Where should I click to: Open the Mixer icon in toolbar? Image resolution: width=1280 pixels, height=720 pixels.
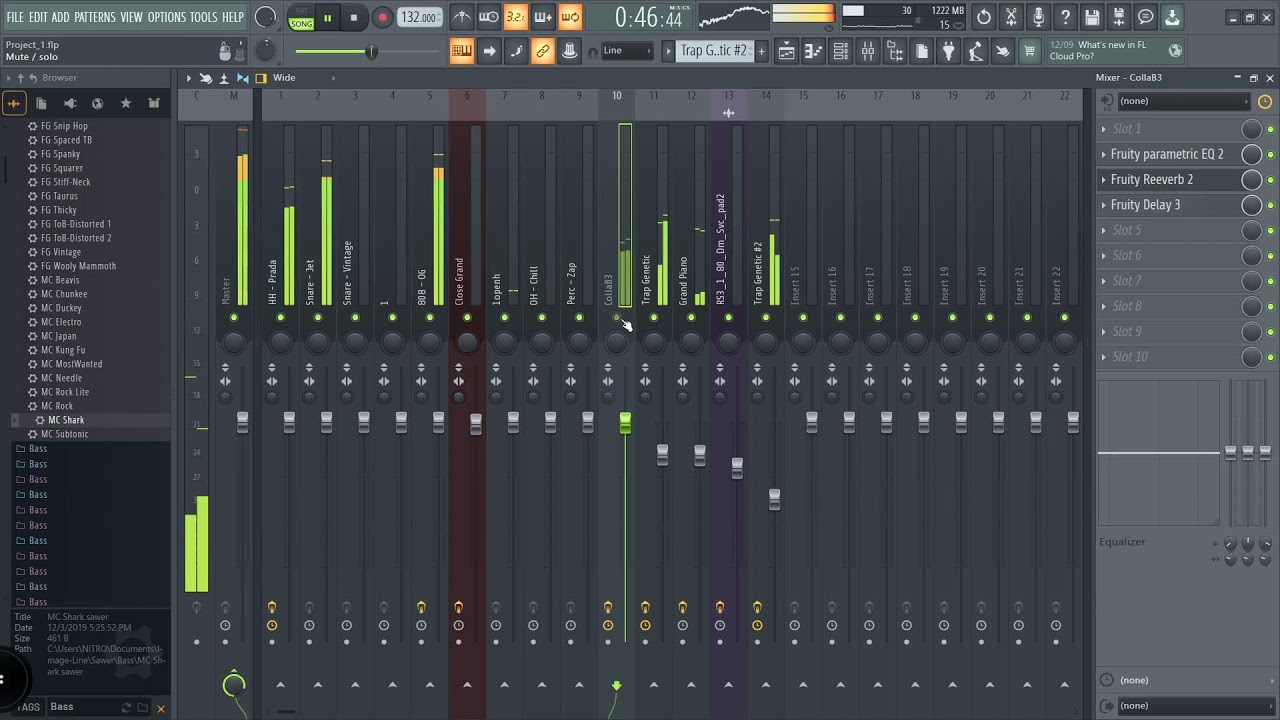[868, 51]
